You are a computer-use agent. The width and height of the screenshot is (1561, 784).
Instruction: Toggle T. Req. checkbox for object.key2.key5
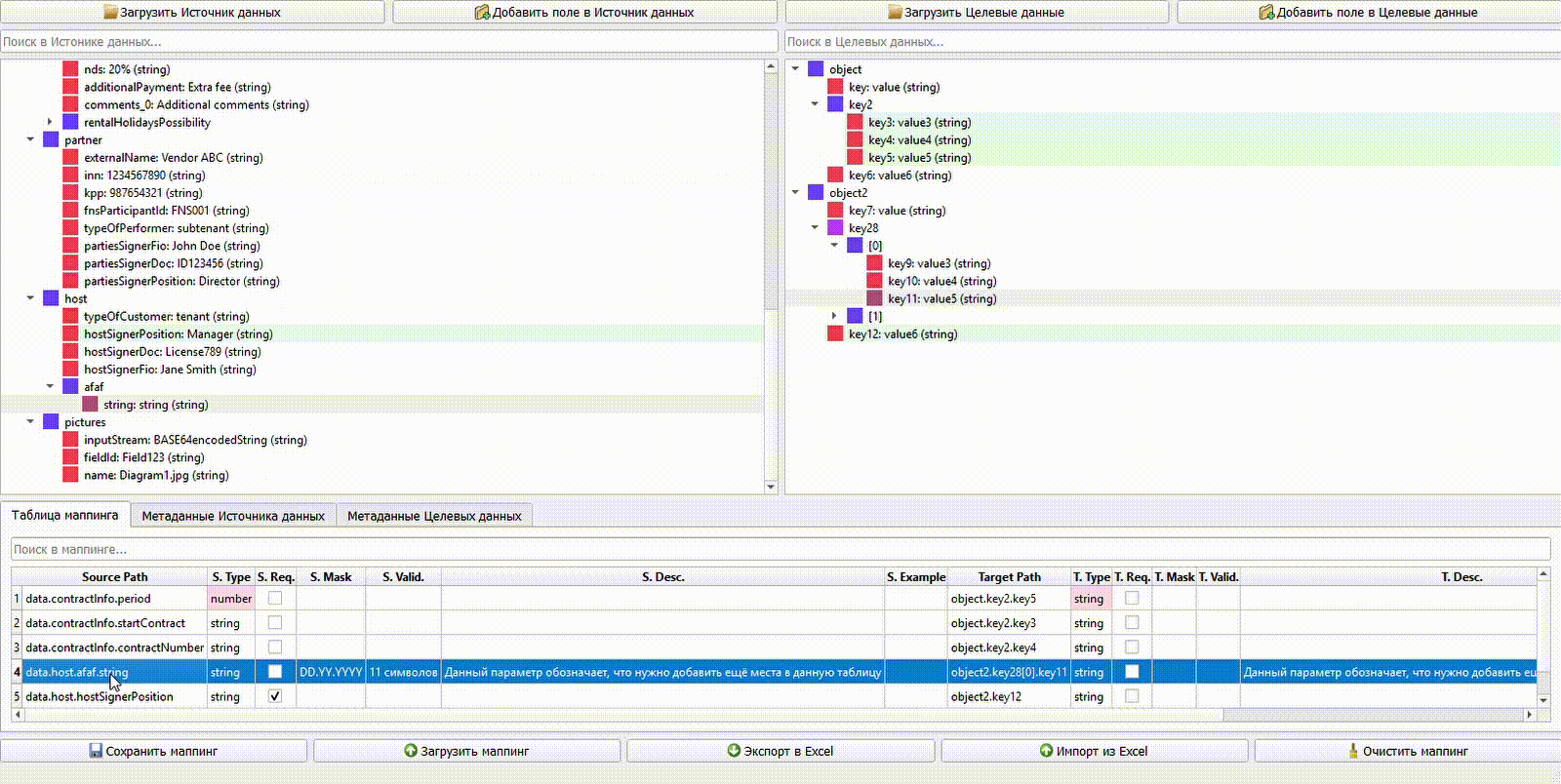point(1132,598)
